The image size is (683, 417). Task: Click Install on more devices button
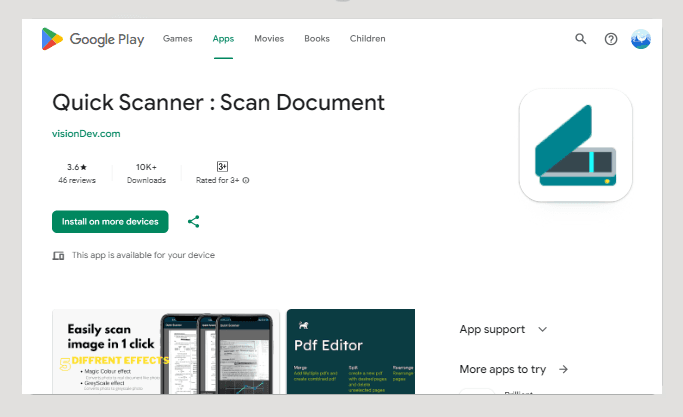click(x=110, y=222)
